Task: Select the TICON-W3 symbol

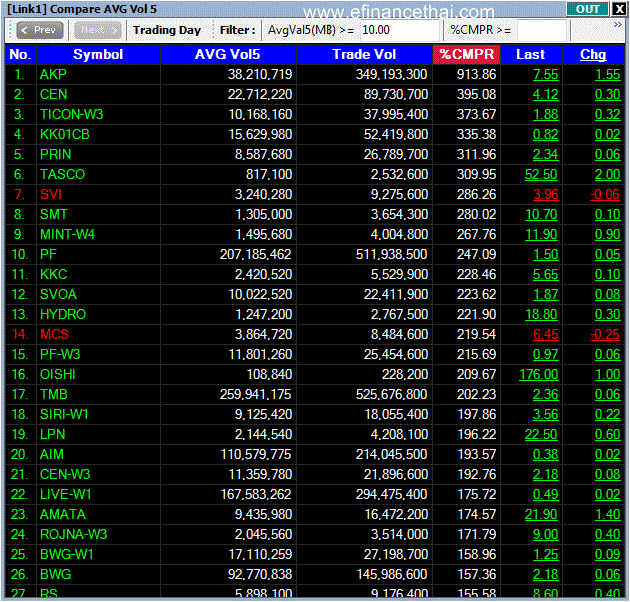Action: 72,115
